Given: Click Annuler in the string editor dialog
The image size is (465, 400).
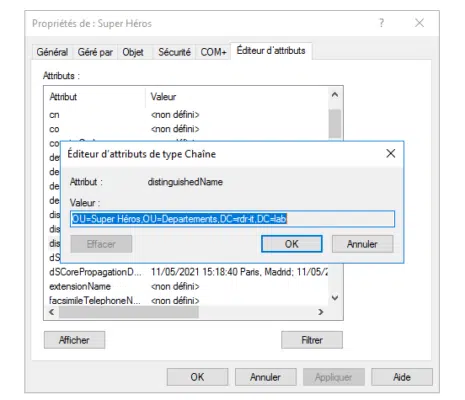Looking at the screenshot, I should point(362,244).
